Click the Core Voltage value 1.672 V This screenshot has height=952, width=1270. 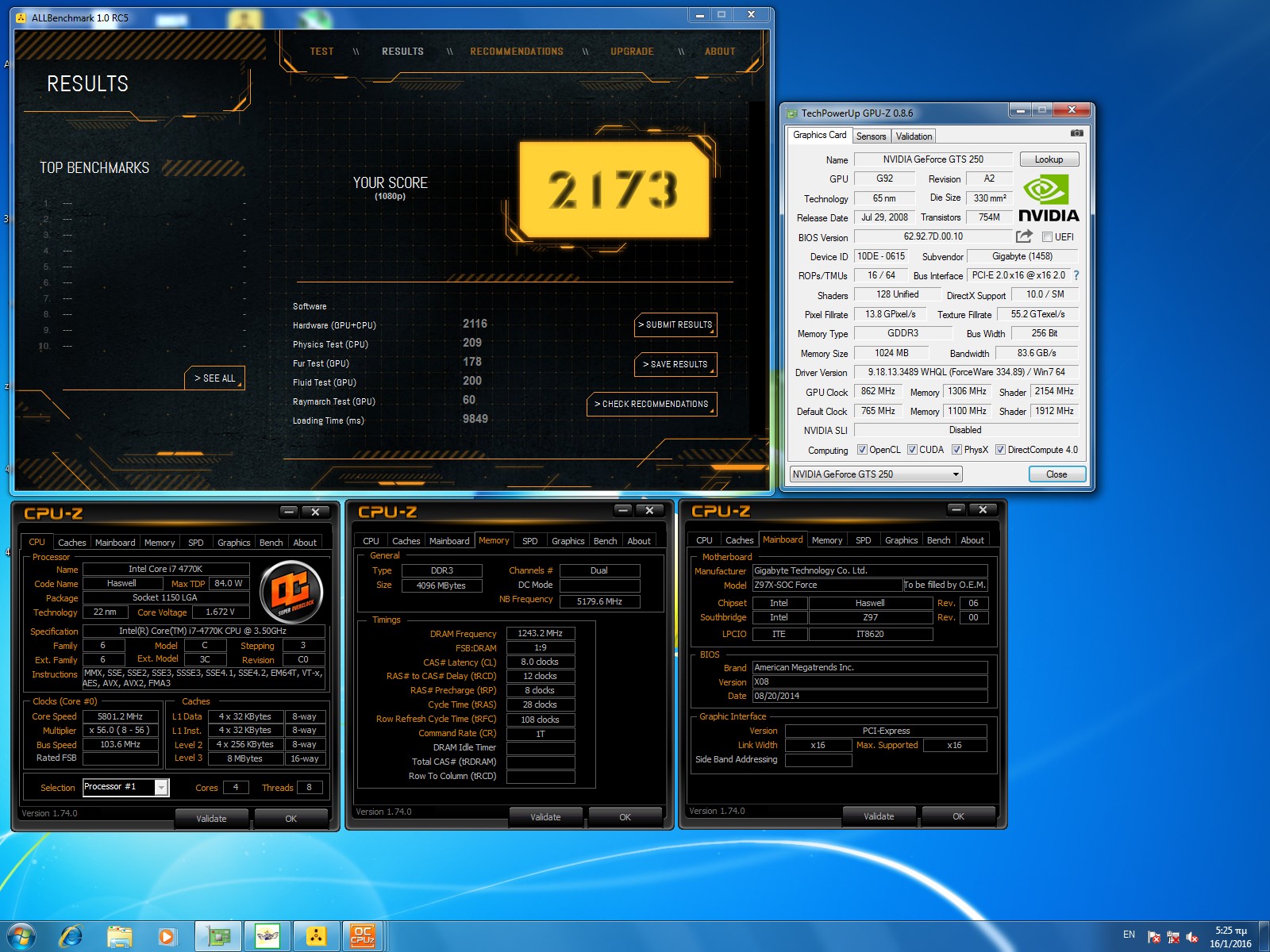coord(220,612)
